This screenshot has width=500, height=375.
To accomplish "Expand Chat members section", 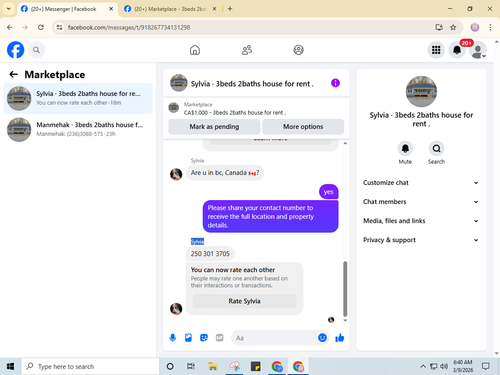I will (x=421, y=202).
